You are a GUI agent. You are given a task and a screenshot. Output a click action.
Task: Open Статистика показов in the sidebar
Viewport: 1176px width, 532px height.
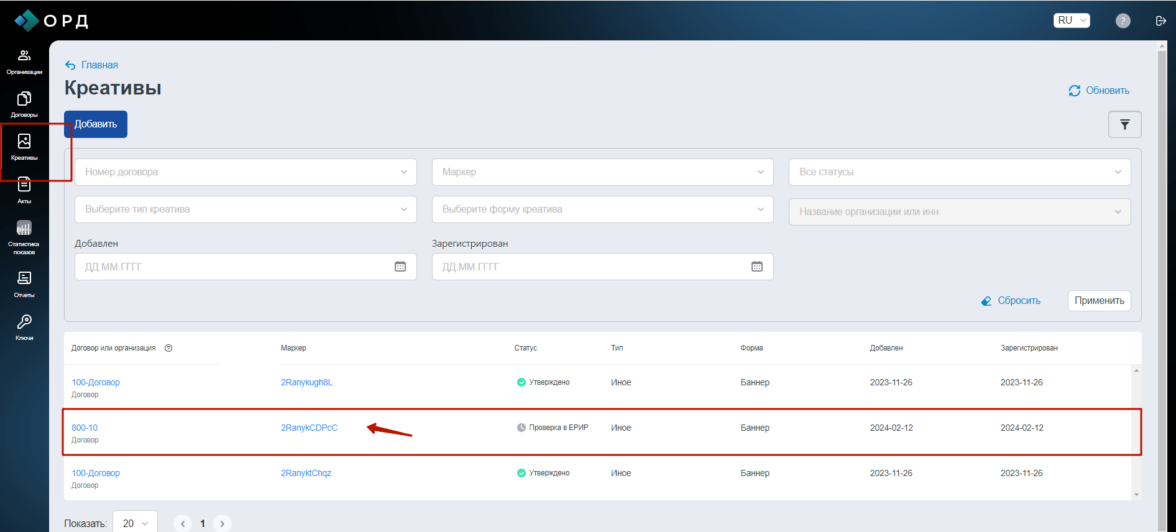[24, 233]
